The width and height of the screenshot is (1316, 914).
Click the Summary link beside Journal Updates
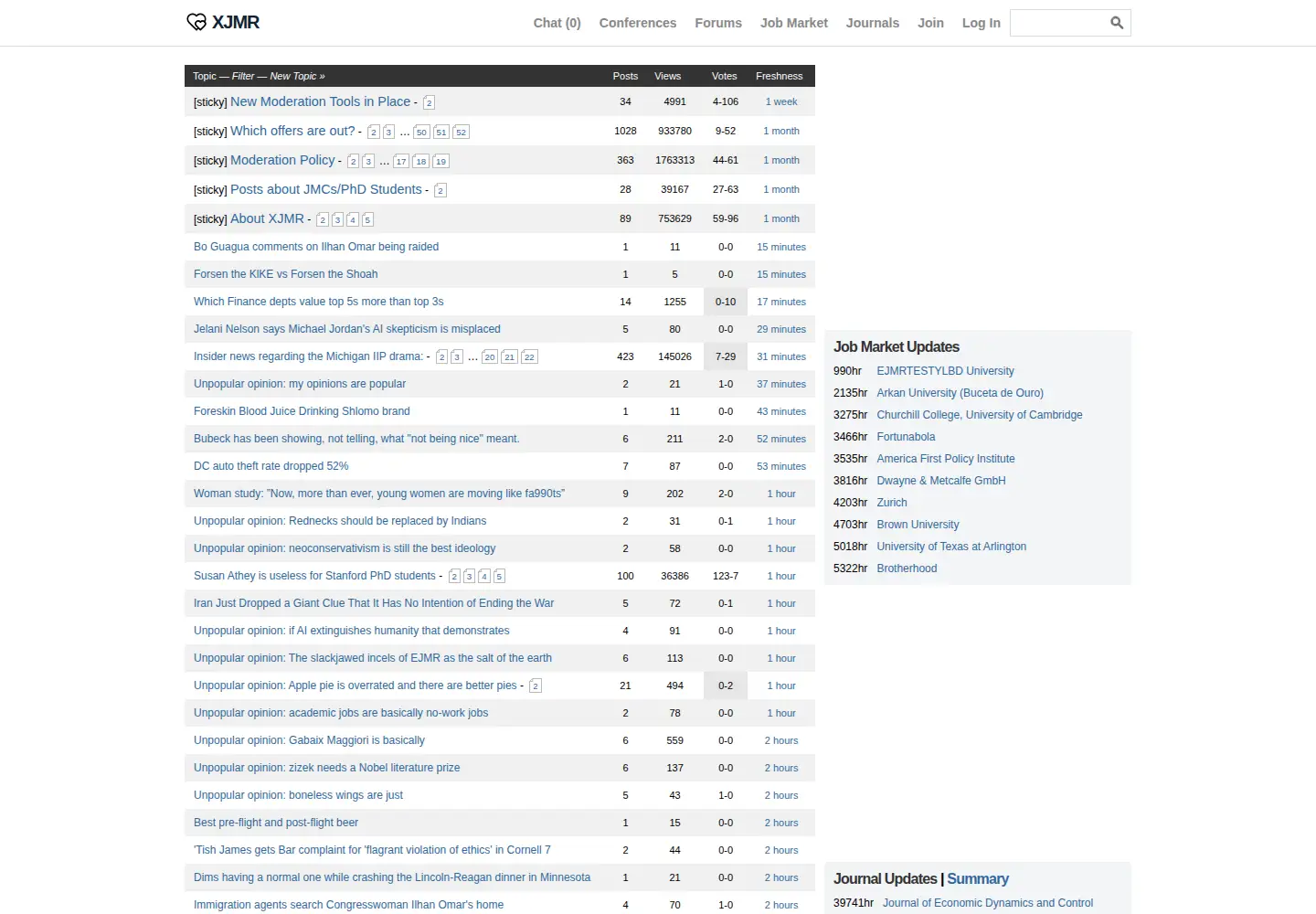click(978, 878)
